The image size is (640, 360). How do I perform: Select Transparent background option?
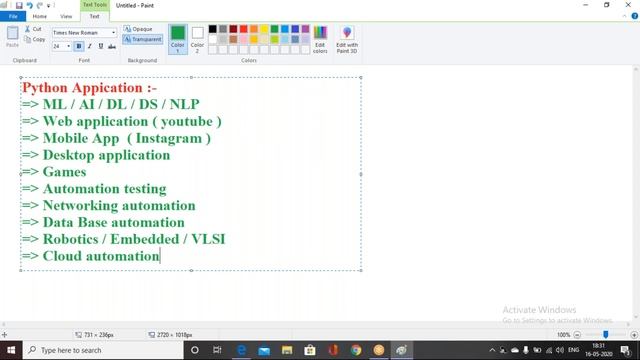[142, 39]
